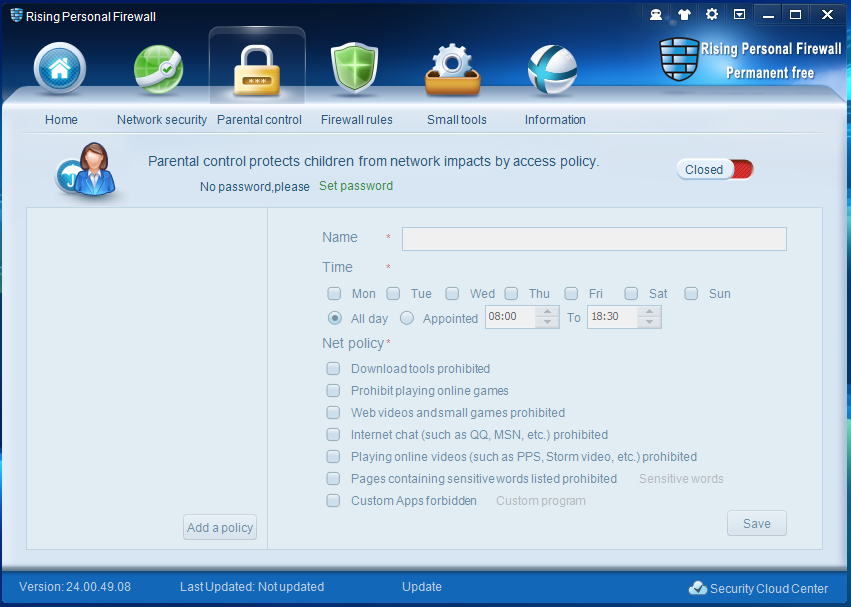Decrease the 08:00 start time stepper
The width and height of the screenshot is (851, 607).
547,323
